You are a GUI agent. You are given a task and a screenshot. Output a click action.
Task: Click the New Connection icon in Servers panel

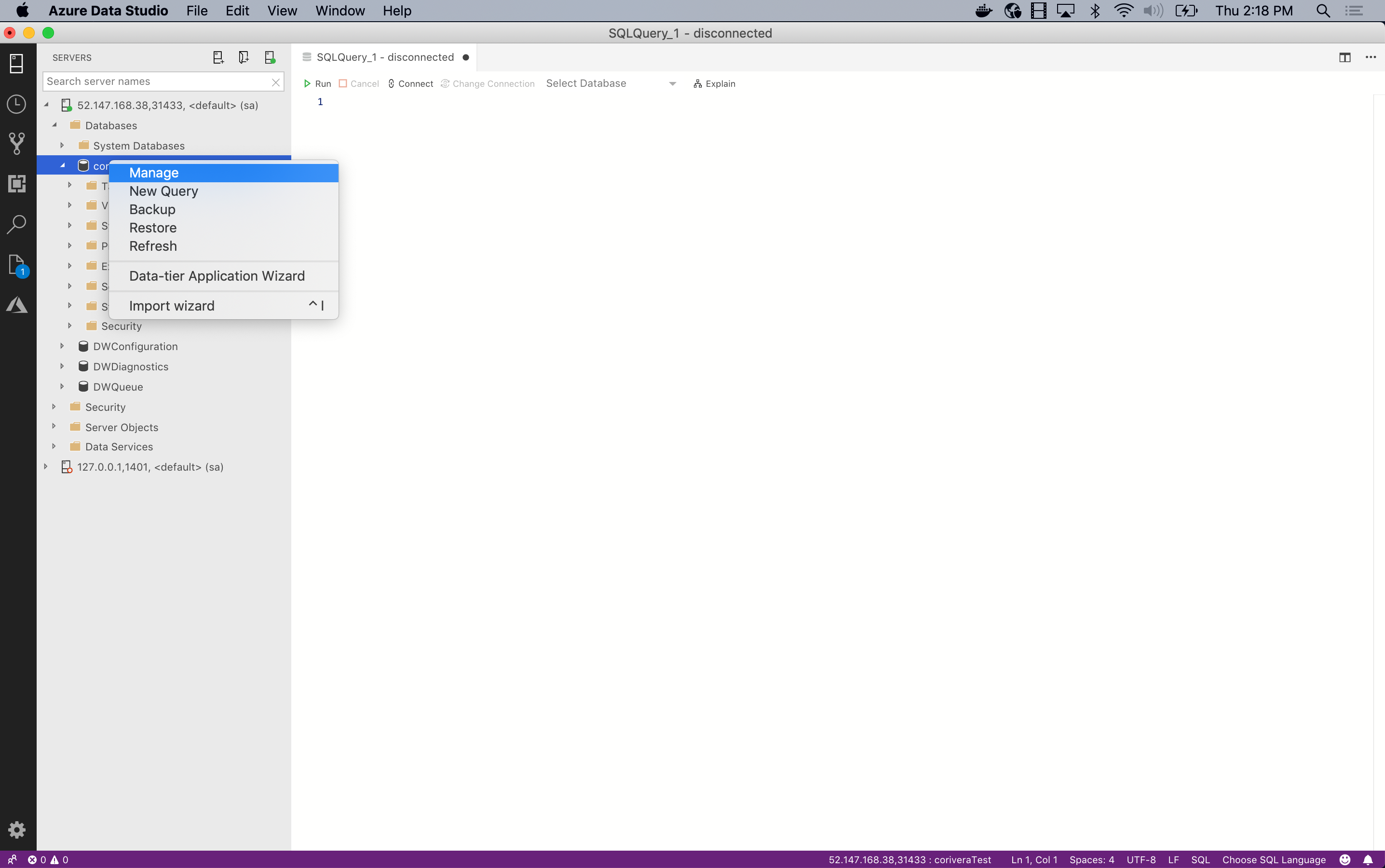(217, 57)
